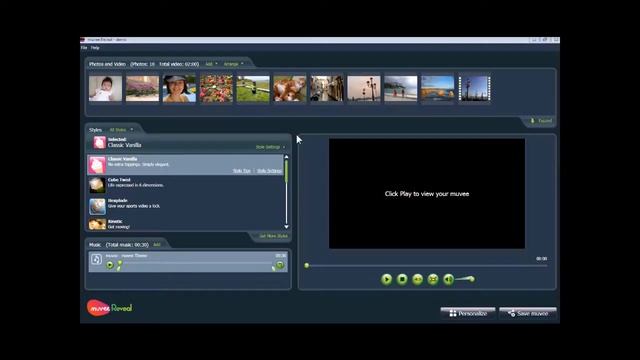Select the green lawn thumbnail
This screenshot has width=640, height=360.
coord(253,88)
